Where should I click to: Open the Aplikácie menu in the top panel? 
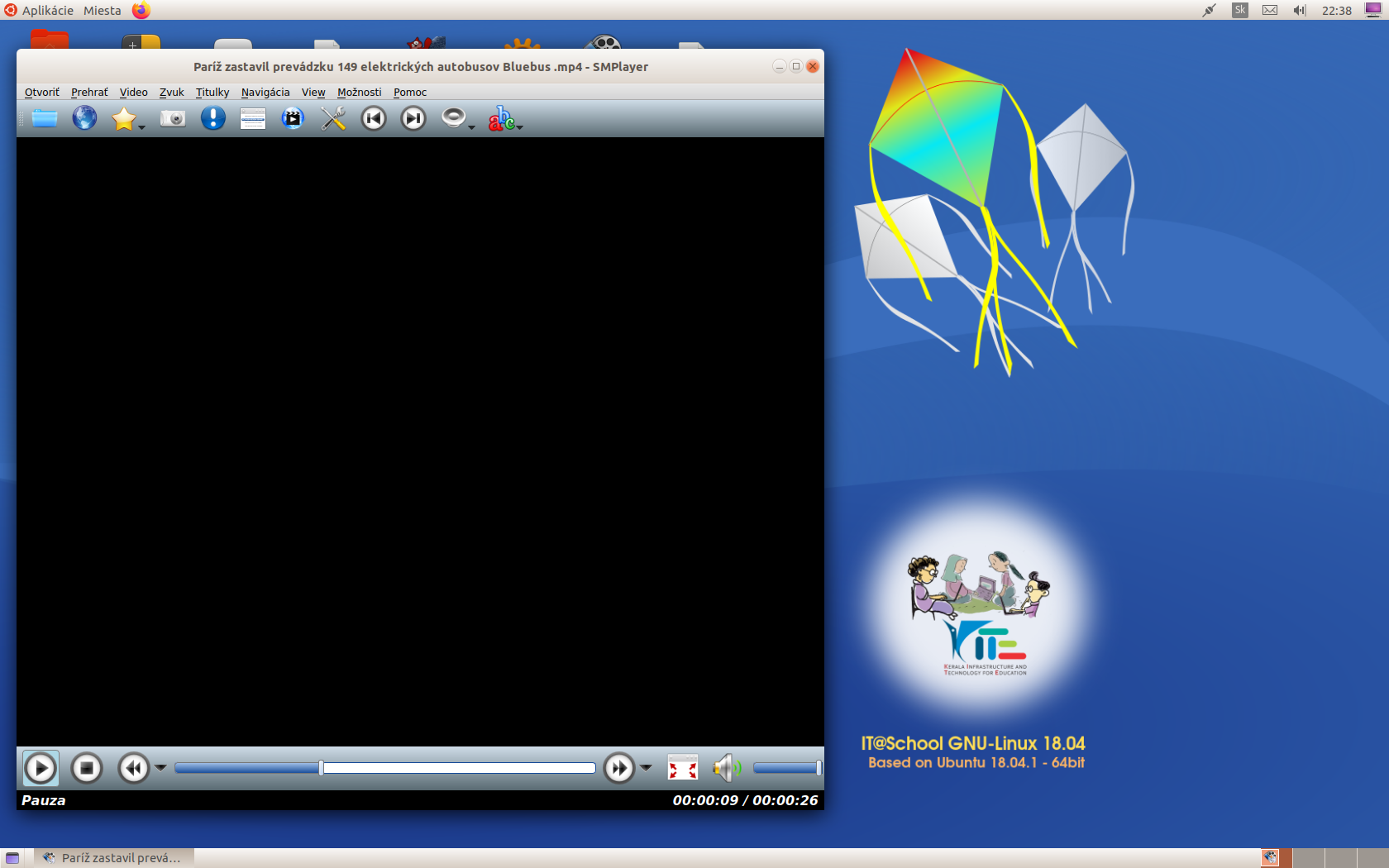[x=47, y=10]
